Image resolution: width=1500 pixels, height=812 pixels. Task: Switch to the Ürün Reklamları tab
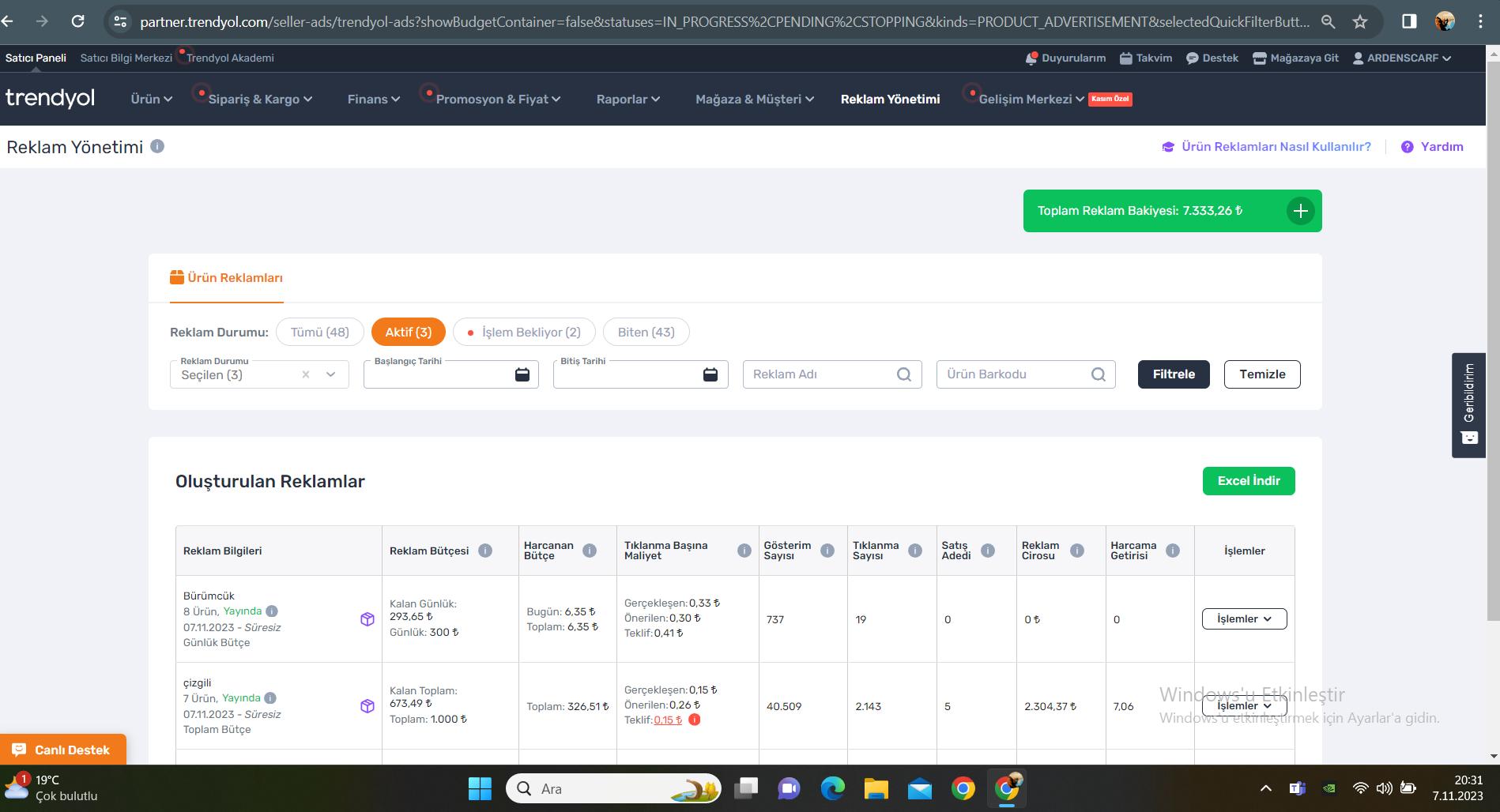pos(226,278)
